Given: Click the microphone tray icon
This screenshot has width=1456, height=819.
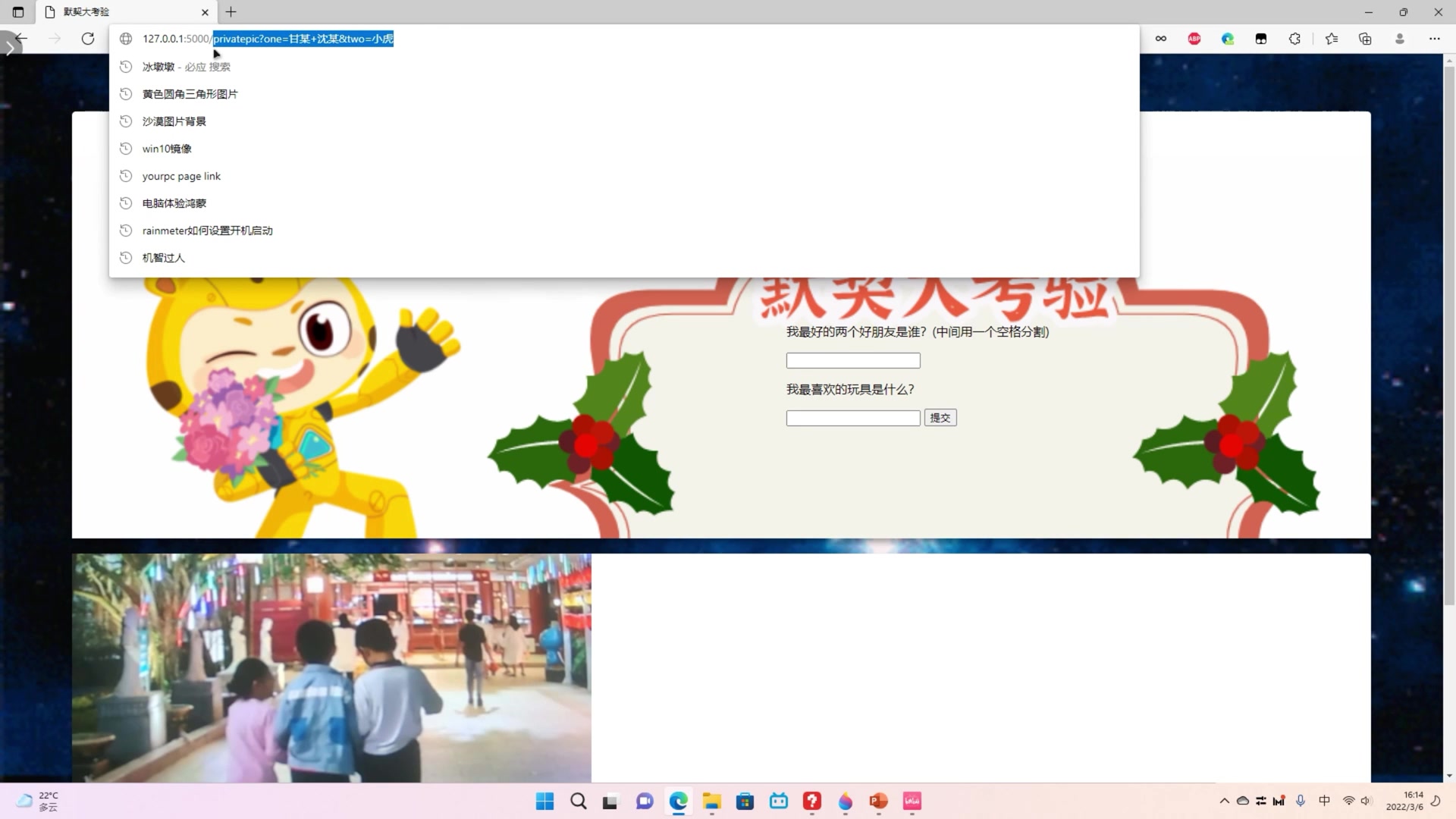Looking at the screenshot, I should pyautogui.click(x=1301, y=802).
